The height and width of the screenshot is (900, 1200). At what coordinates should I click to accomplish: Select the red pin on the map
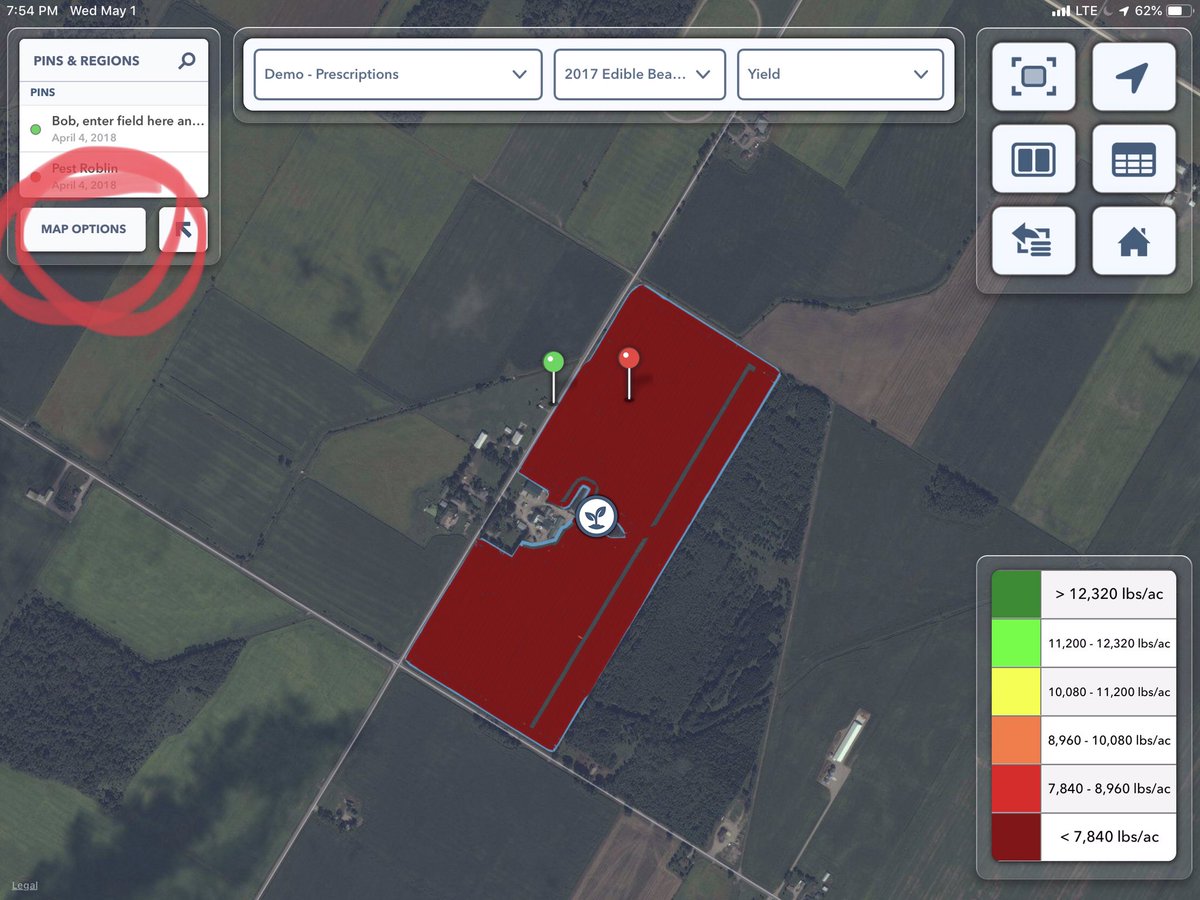pos(628,372)
